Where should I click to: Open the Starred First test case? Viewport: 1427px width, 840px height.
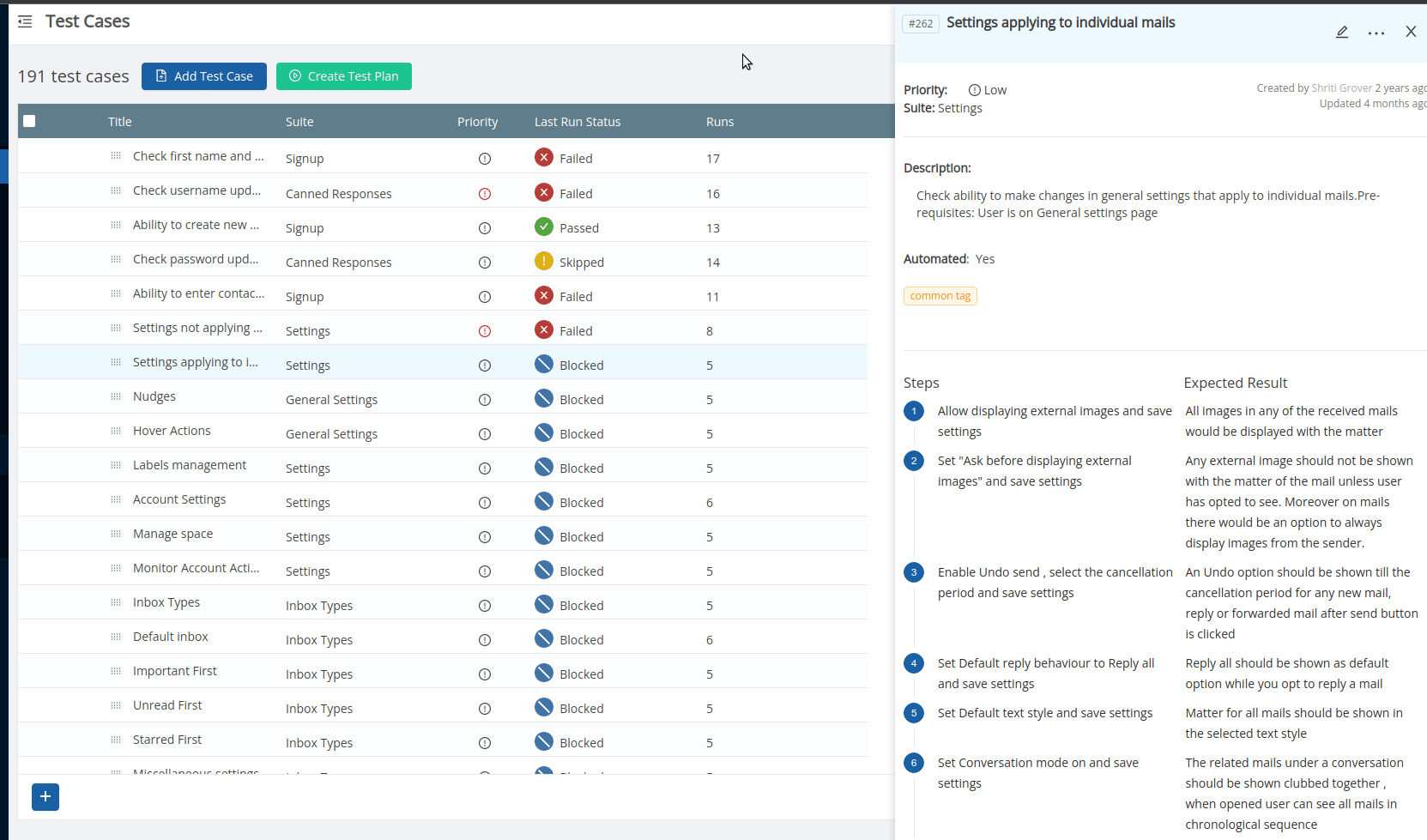pos(167,740)
